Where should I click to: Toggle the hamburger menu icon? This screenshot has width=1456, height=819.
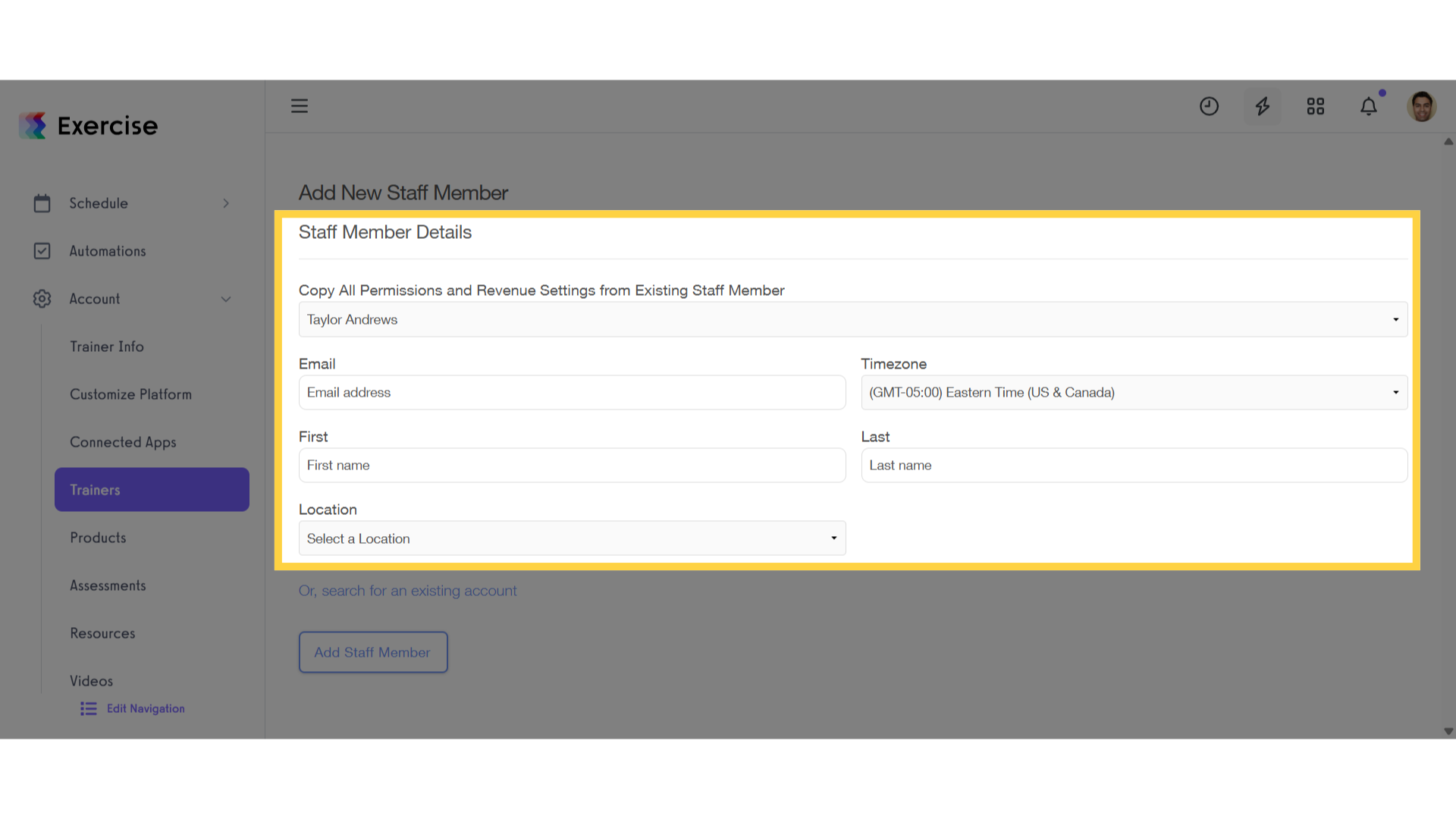point(300,106)
